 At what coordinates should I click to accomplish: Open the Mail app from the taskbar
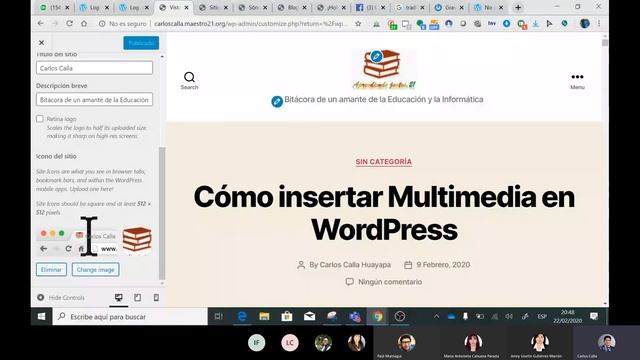pos(309,316)
